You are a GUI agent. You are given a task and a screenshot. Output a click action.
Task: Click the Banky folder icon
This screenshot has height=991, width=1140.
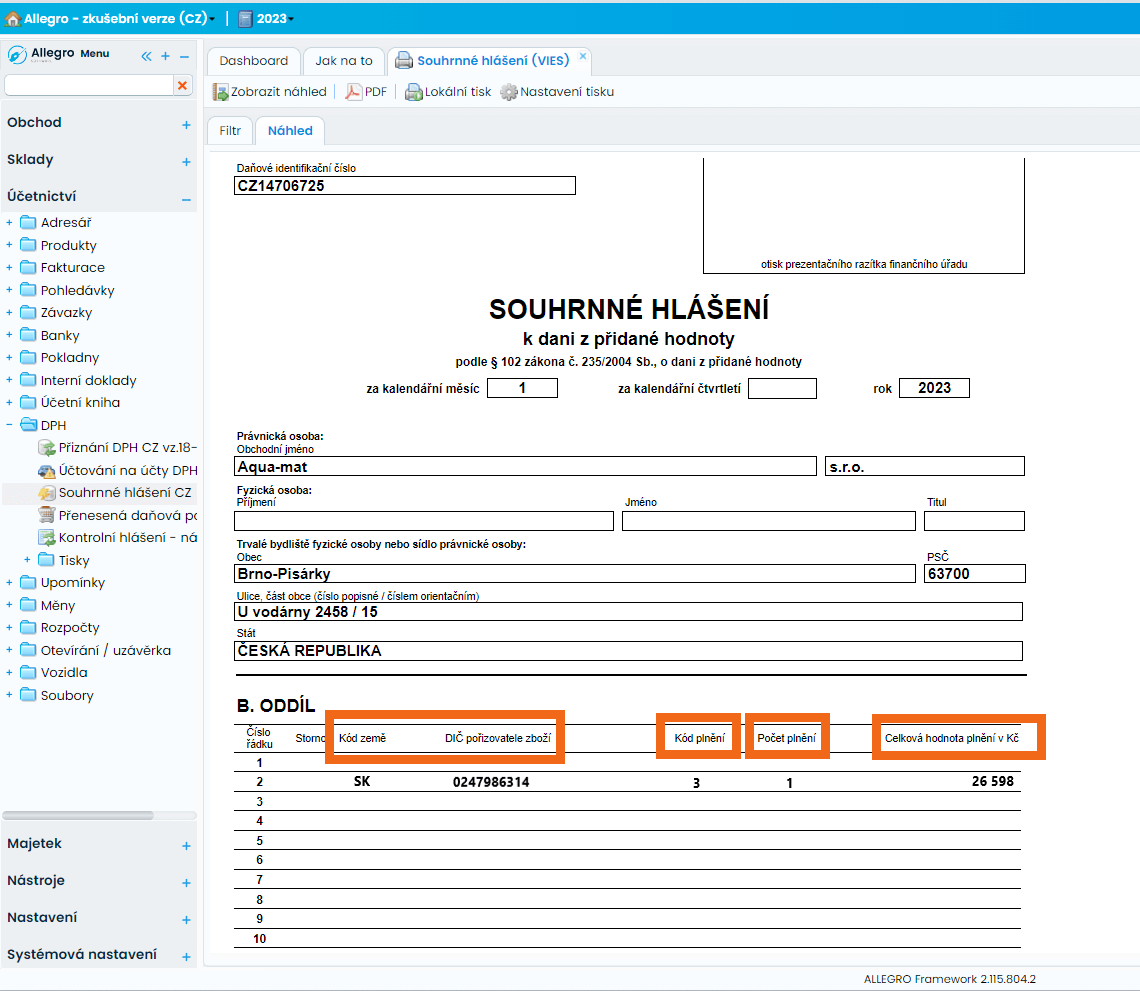(28, 335)
